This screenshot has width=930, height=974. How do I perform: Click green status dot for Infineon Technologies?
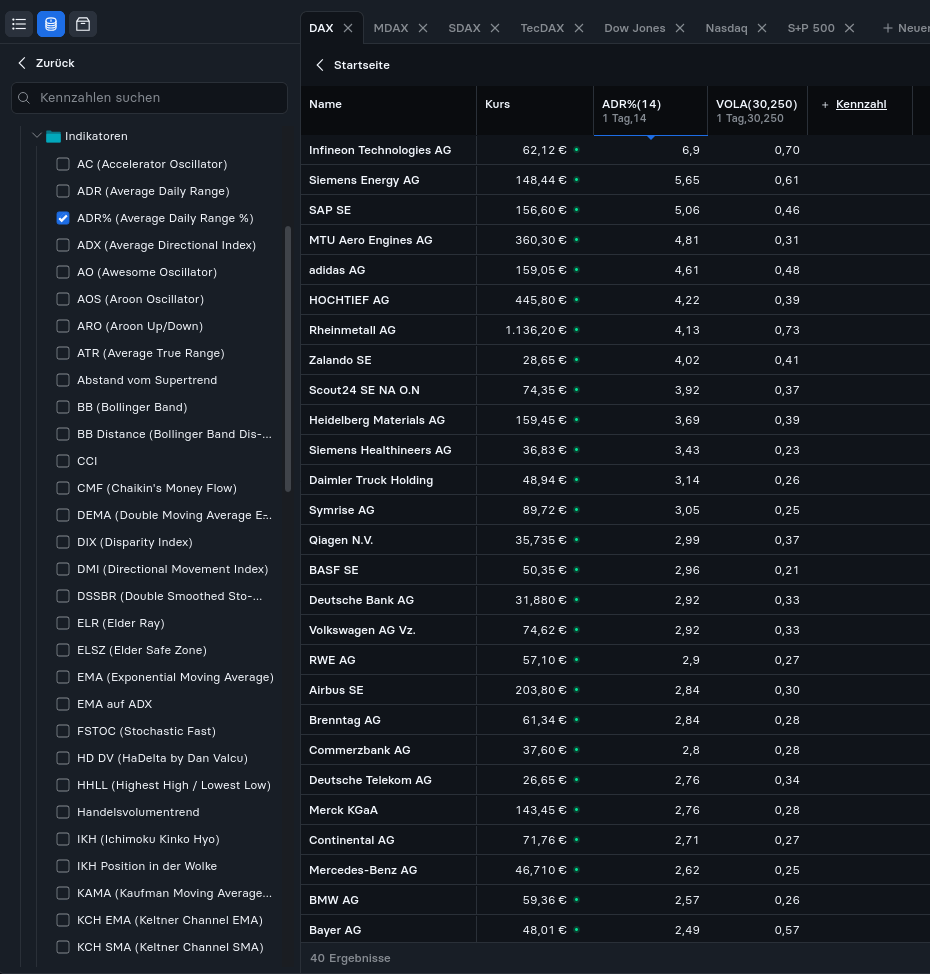[577, 150]
